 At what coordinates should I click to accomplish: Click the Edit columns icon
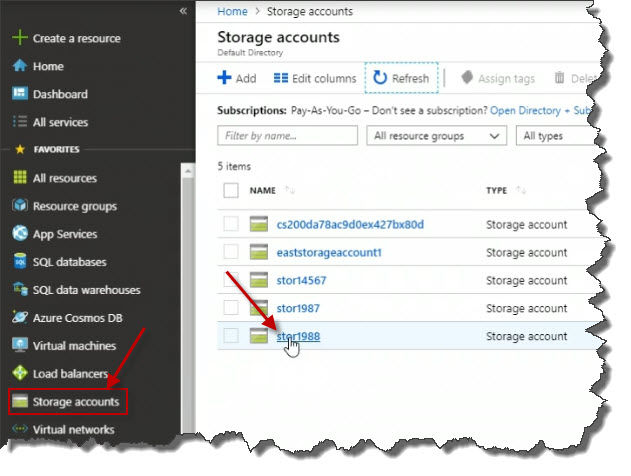281,78
